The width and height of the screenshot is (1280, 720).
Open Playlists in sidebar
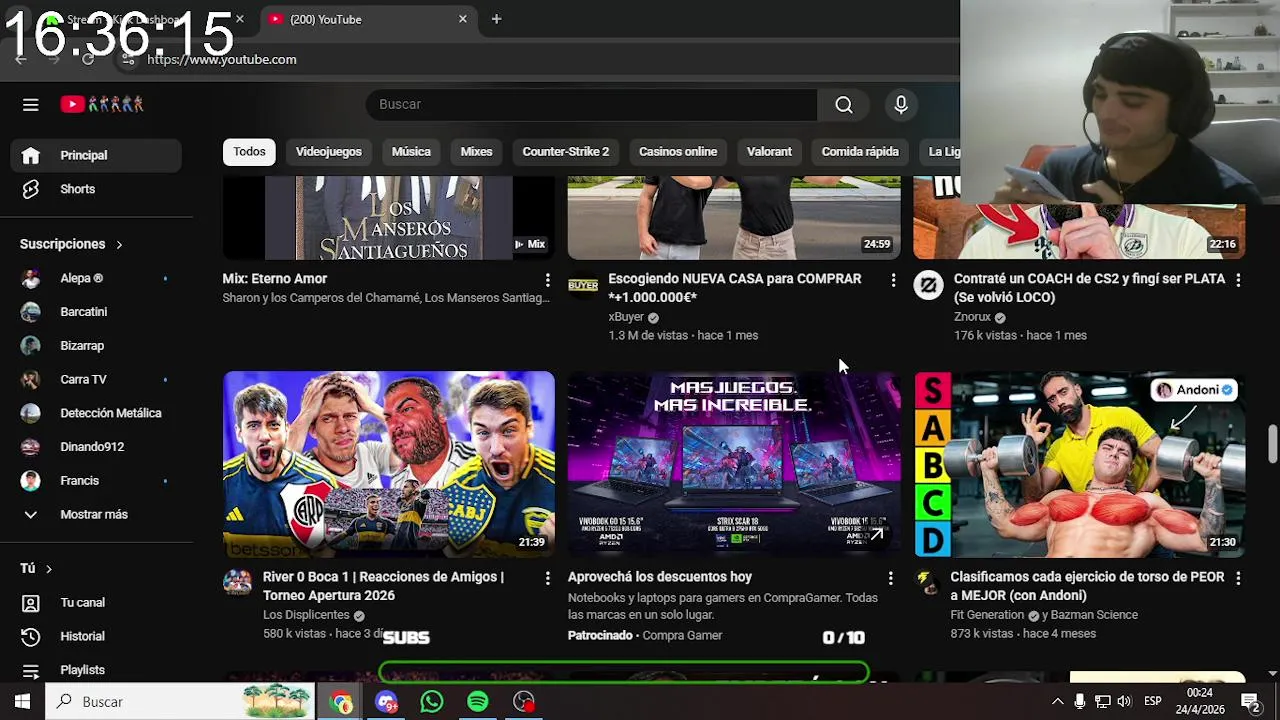(x=96, y=670)
